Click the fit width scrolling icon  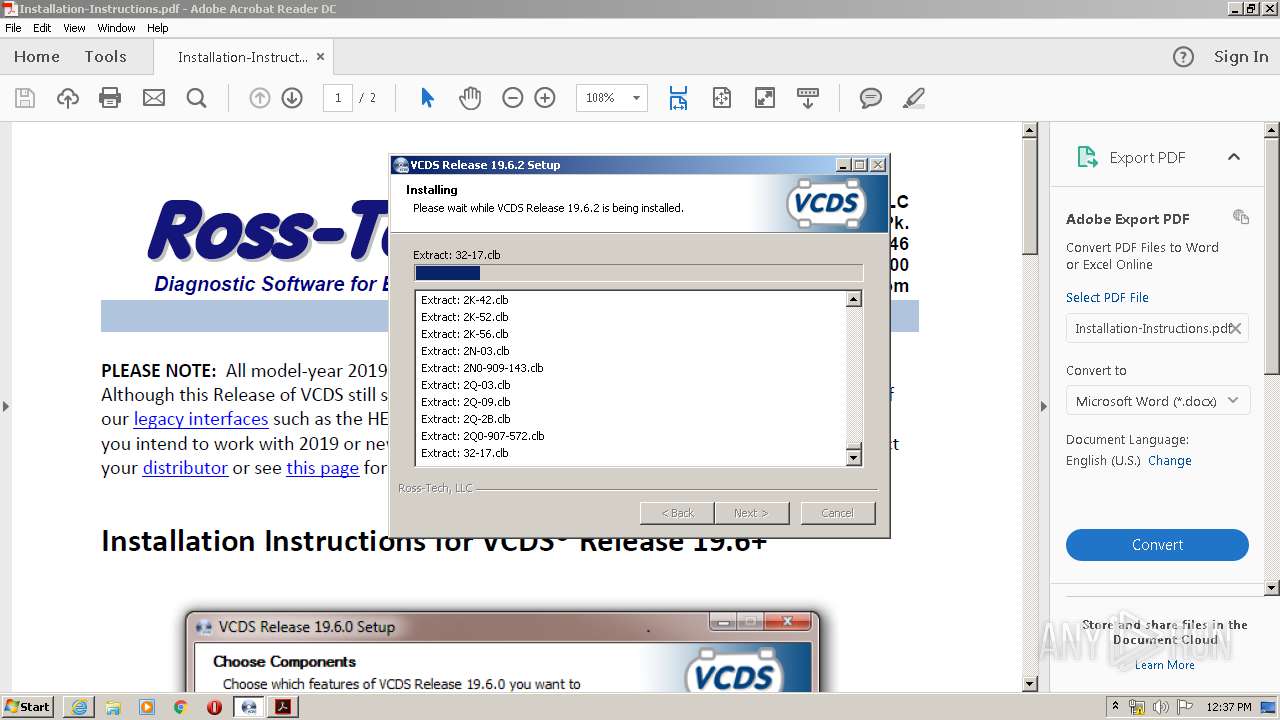(x=678, y=98)
